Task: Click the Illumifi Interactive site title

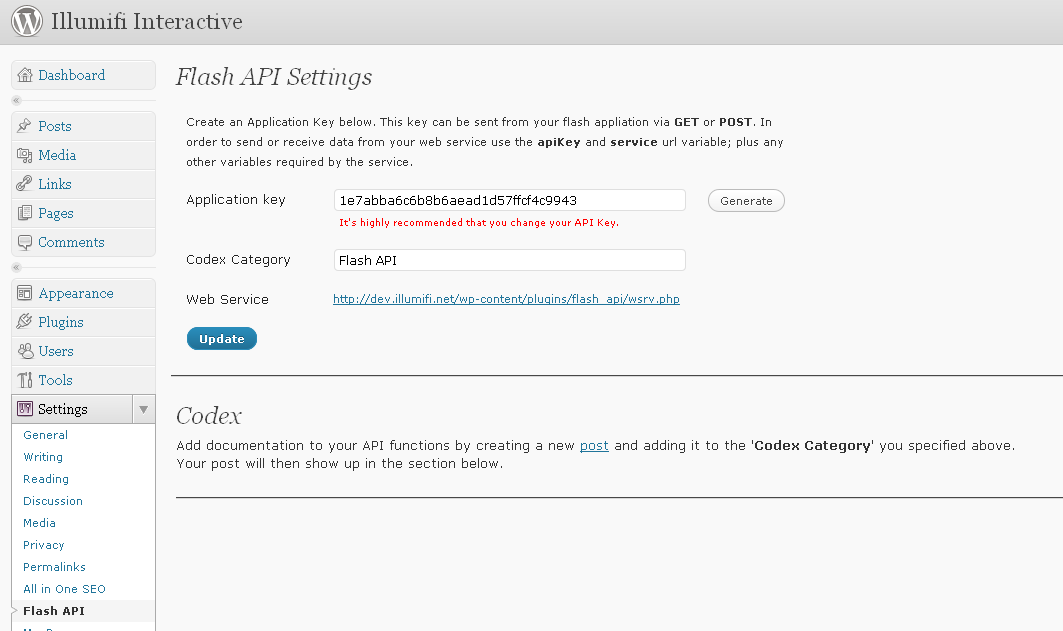Action: [147, 21]
